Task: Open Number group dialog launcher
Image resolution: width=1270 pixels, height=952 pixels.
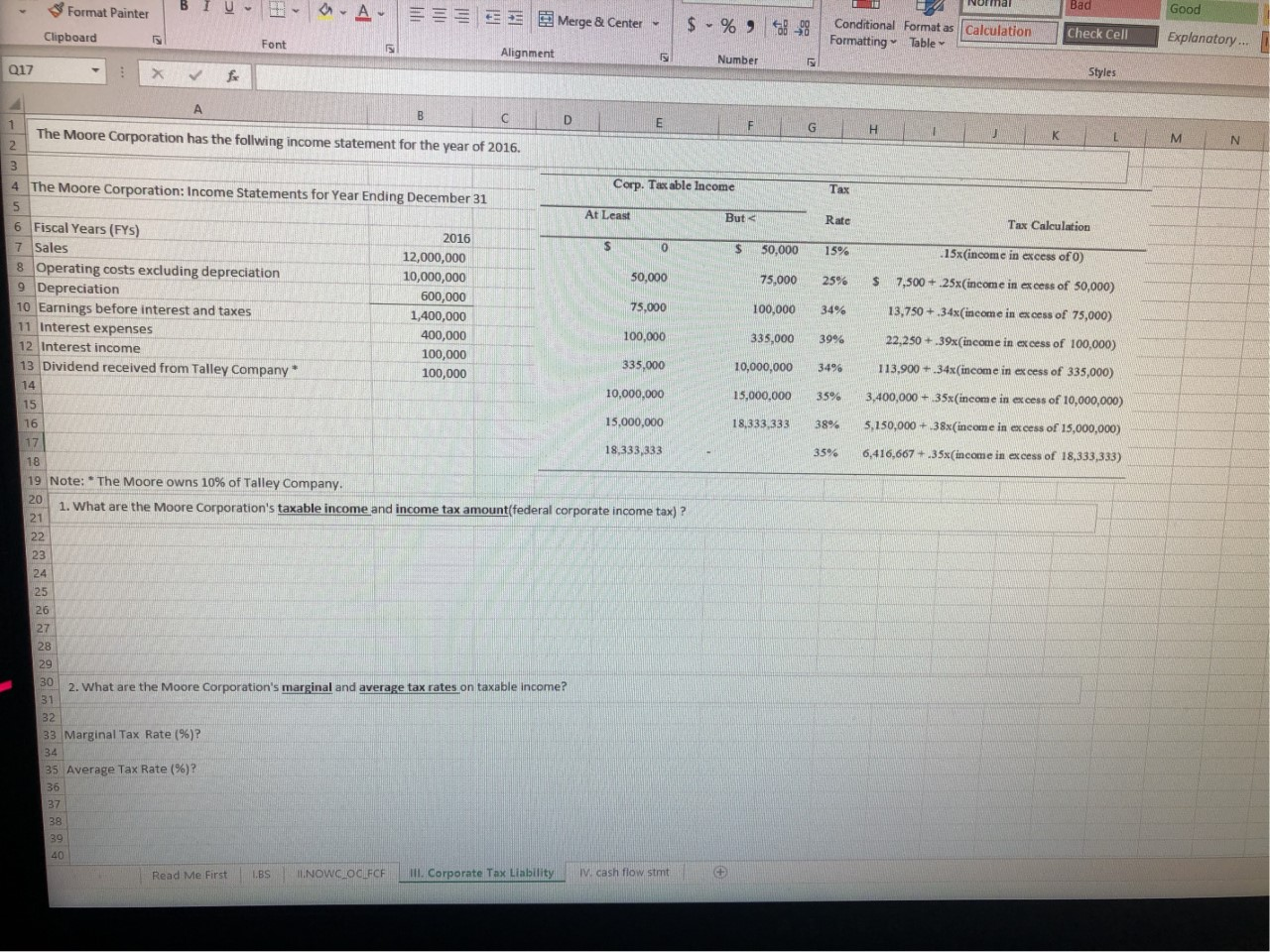Action: (812, 62)
